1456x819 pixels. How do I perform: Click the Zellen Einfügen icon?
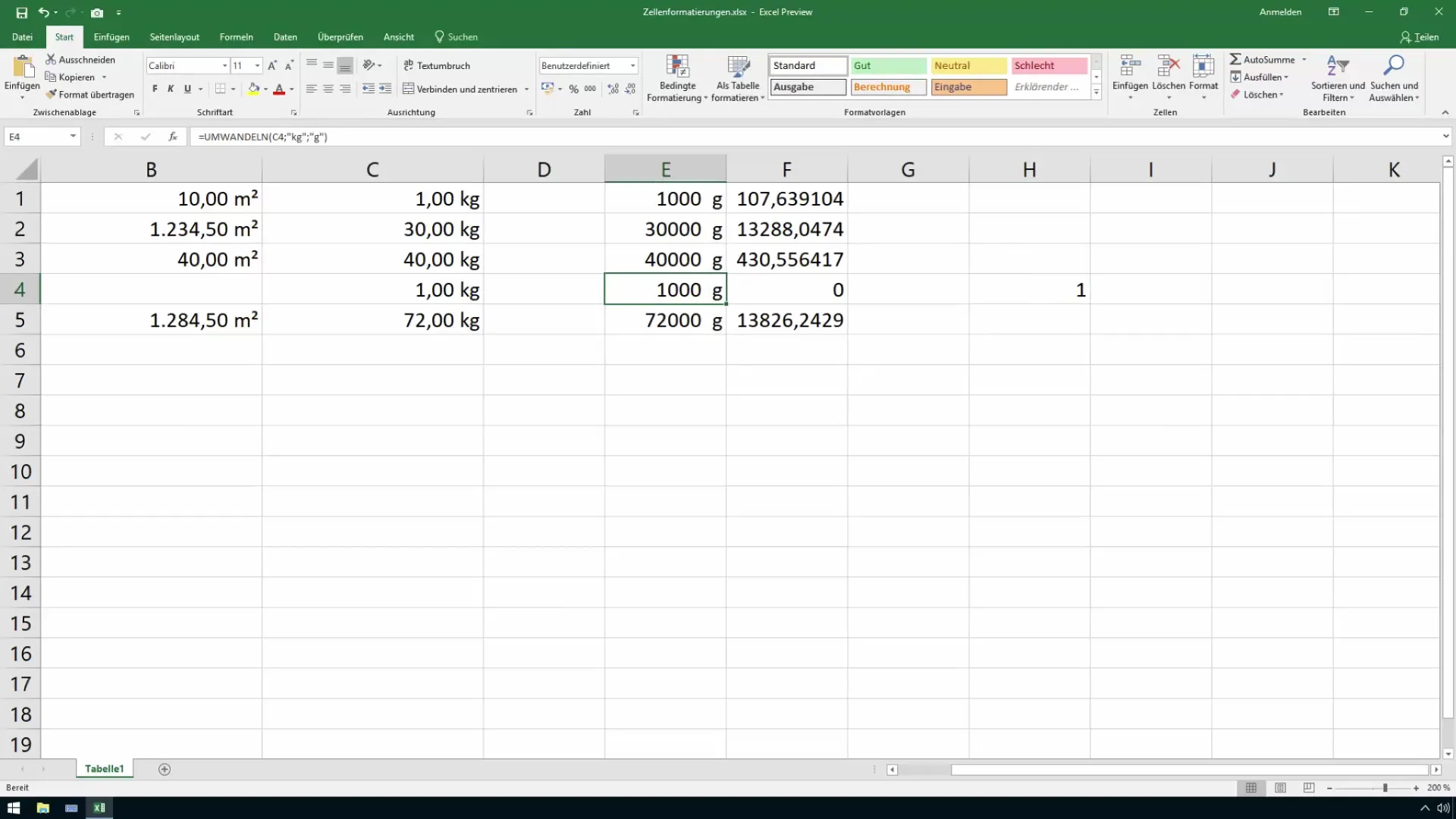(1130, 66)
